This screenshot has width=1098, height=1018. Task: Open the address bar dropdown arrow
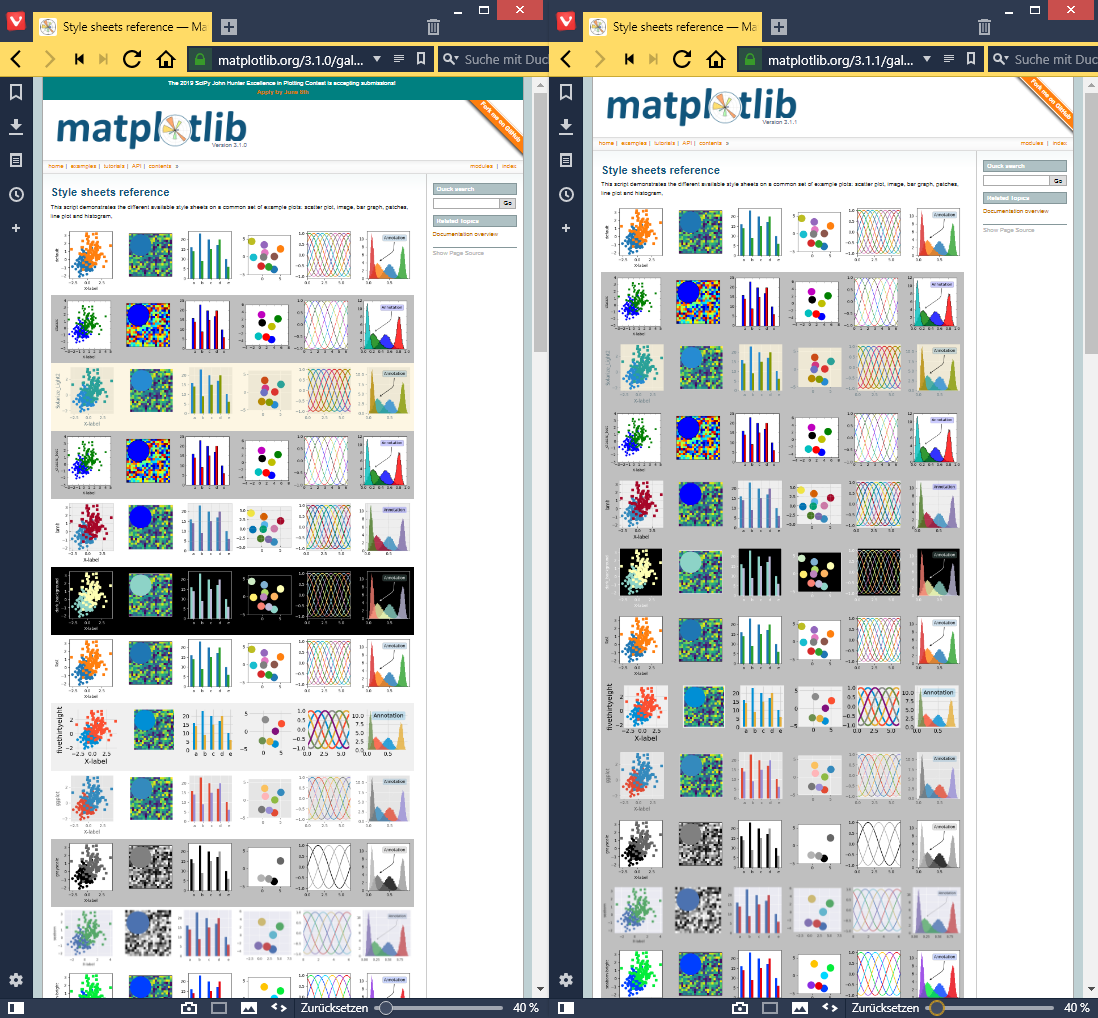[x=378, y=59]
